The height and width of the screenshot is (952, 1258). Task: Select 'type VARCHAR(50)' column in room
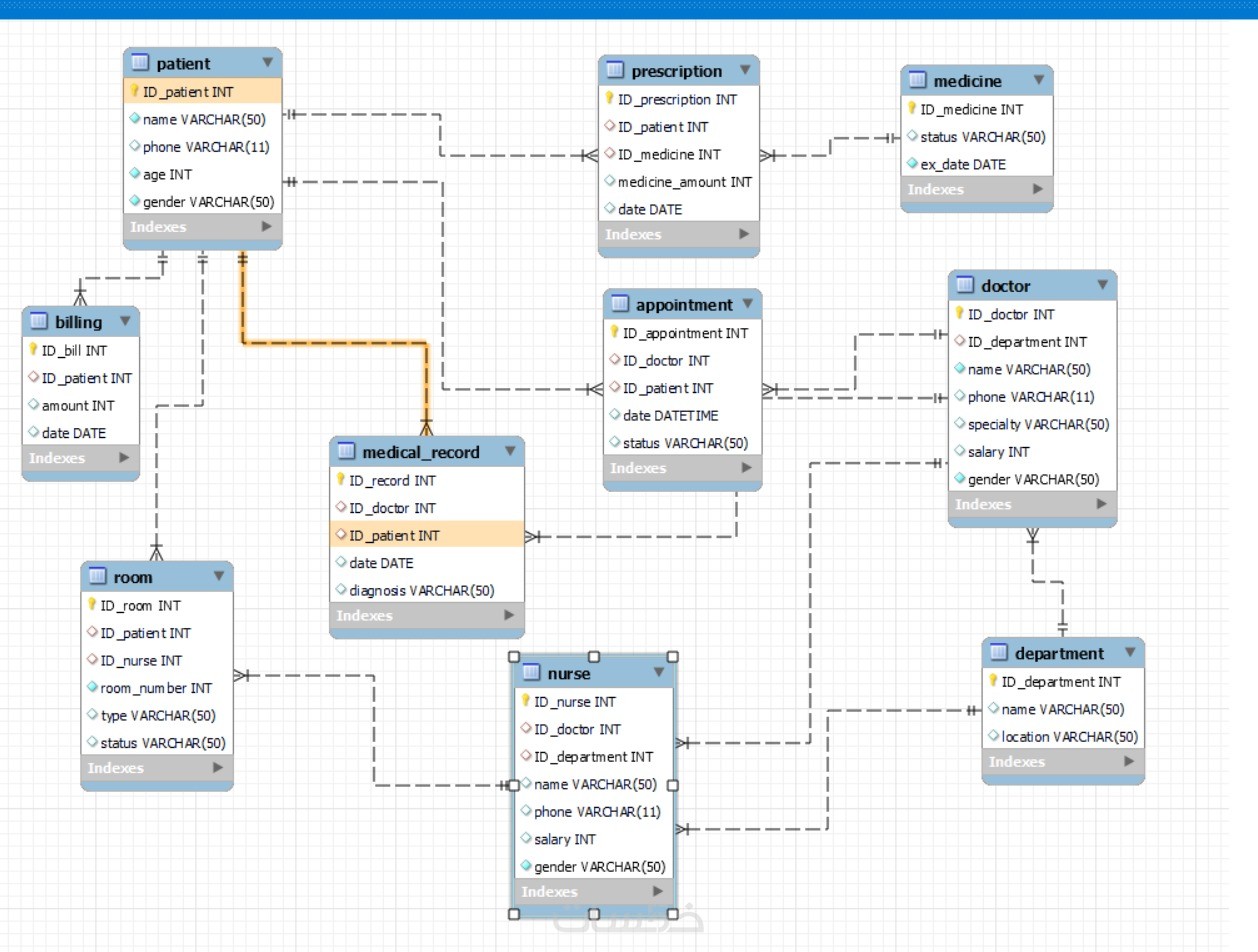pos(157,715)
